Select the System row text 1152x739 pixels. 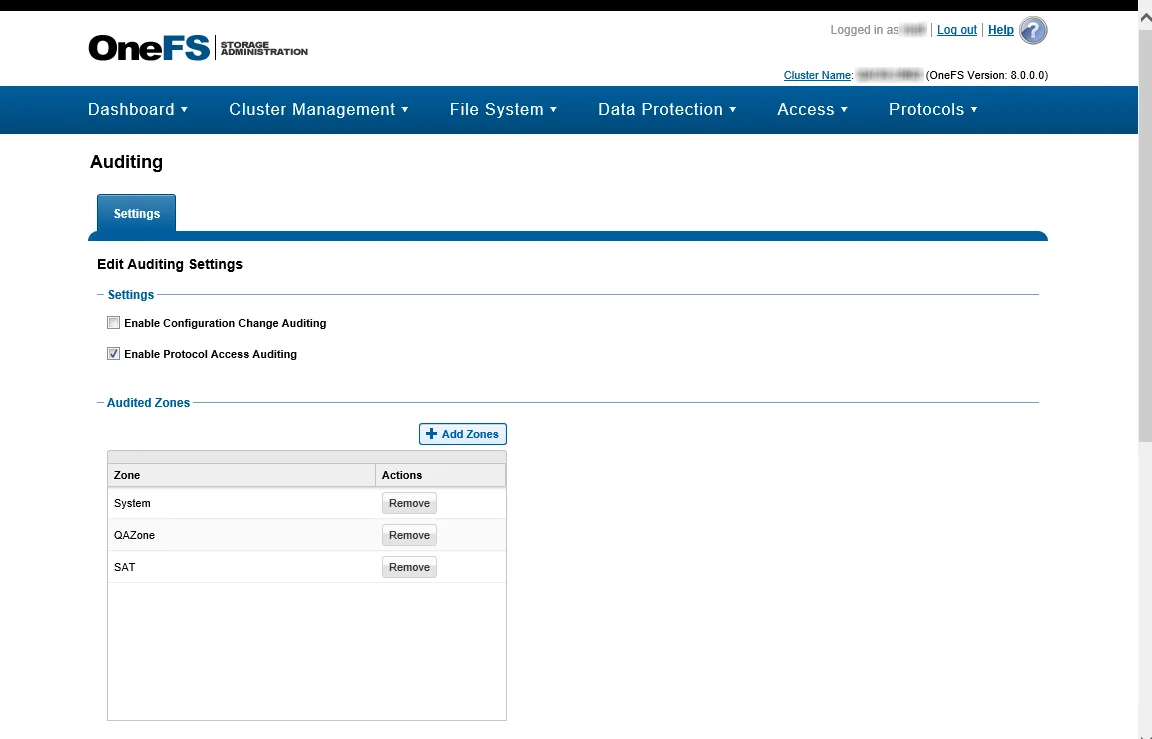coord(132,503)
